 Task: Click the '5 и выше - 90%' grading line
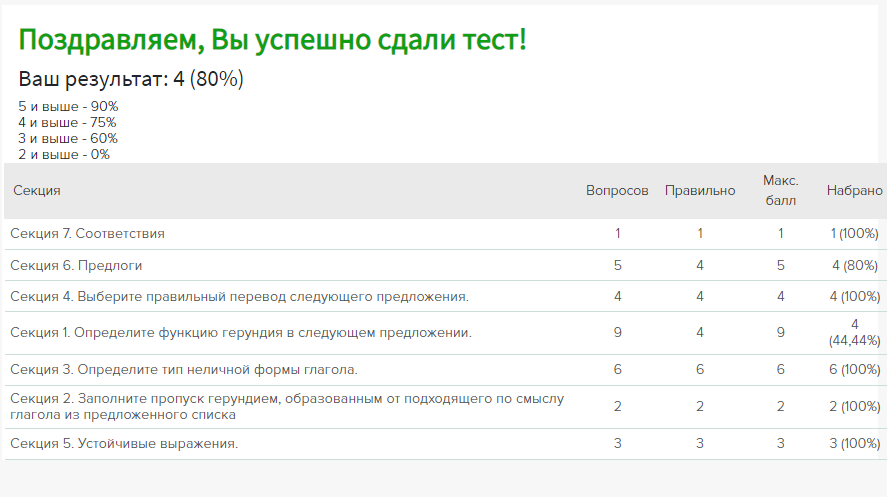pos(68,106)
